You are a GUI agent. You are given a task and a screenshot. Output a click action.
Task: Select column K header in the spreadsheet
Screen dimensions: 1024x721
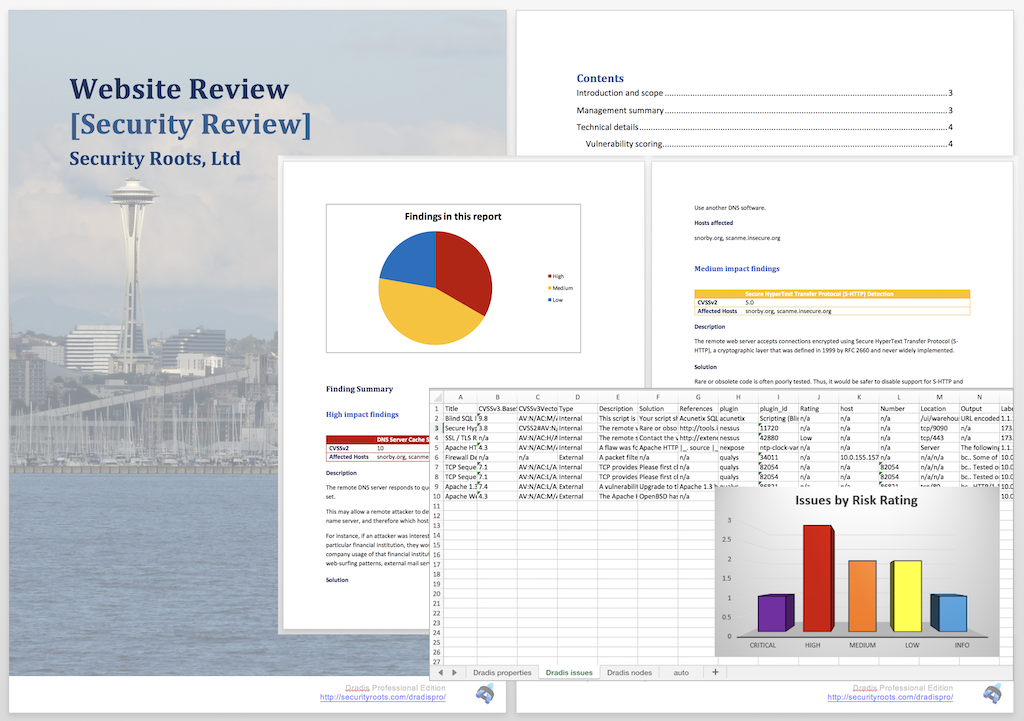pyautogui.click(x=859, y=397)
